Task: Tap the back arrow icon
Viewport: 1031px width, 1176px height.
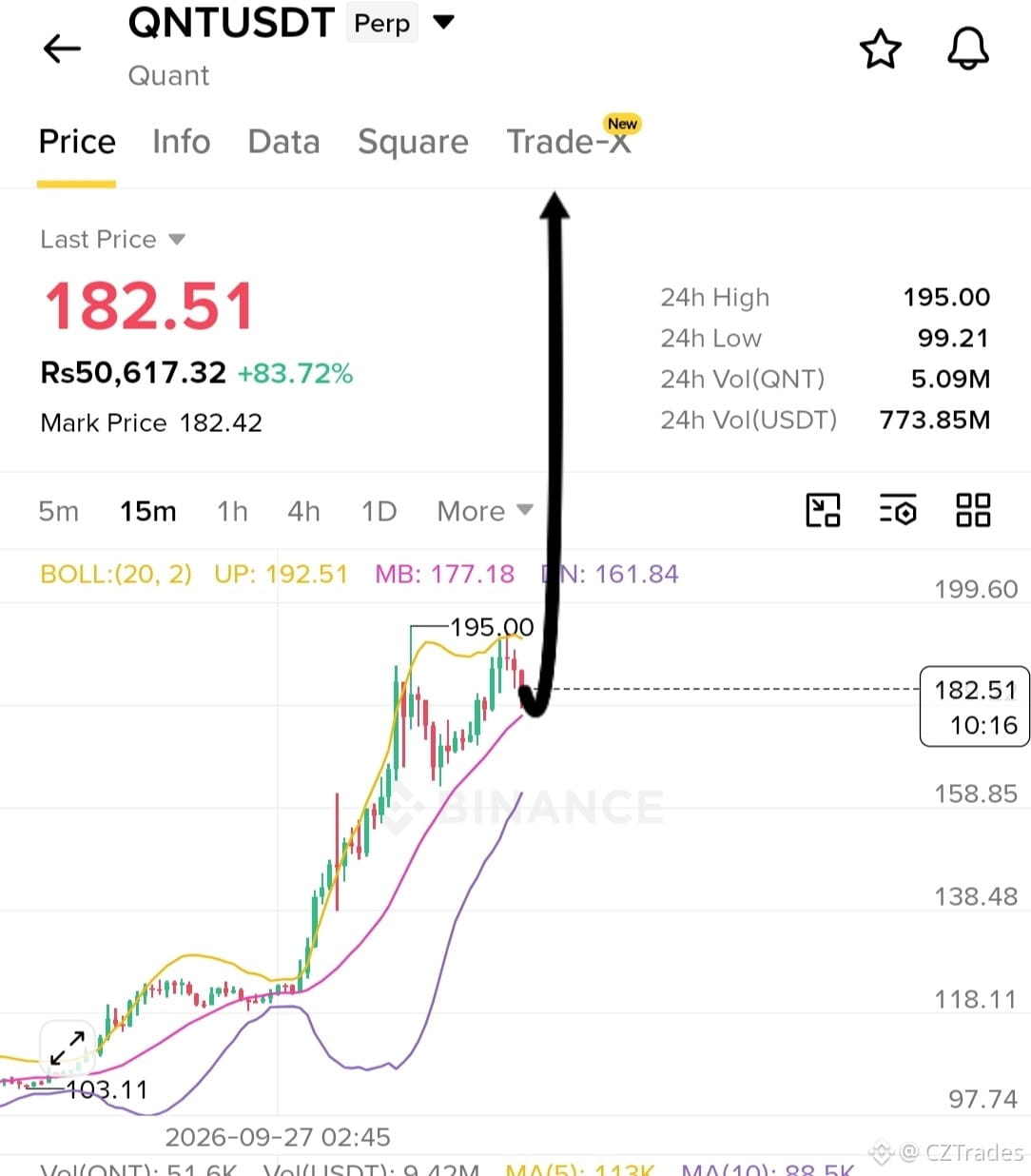Action: pyautogui.click(x=63, y=49)
